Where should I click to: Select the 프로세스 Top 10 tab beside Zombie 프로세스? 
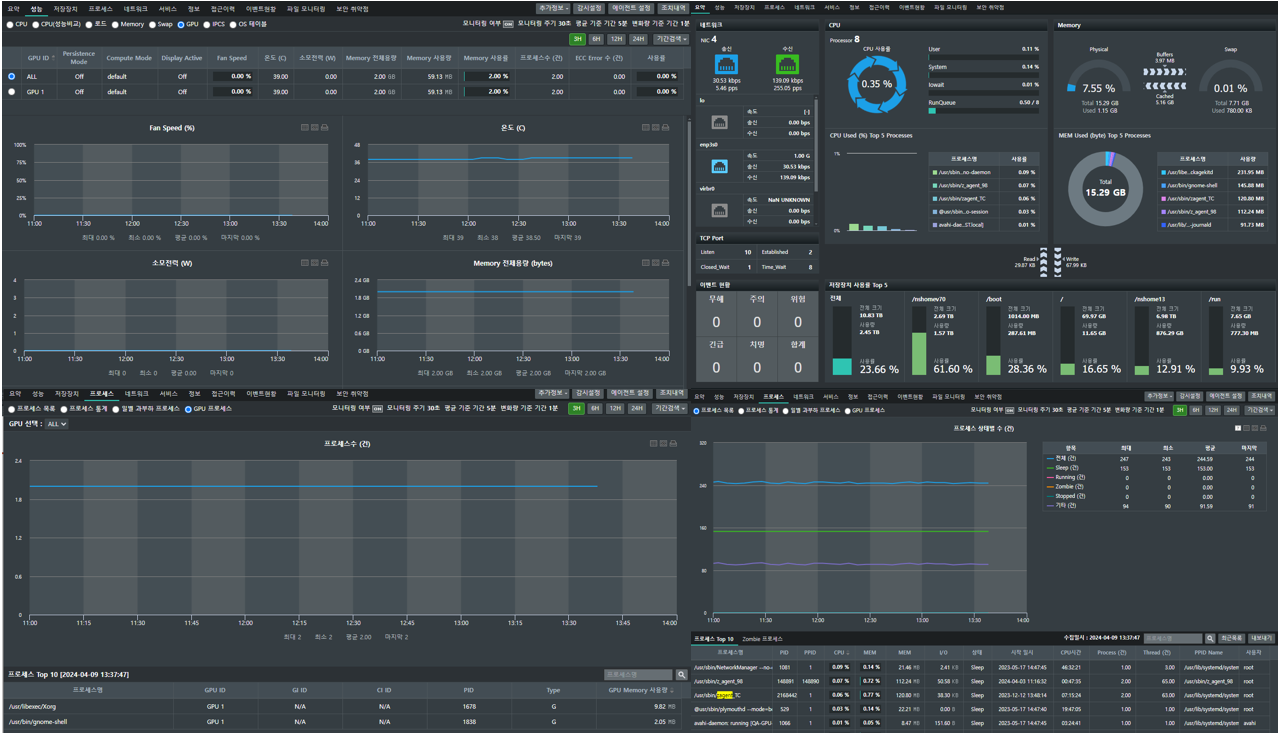coord(713,638)
